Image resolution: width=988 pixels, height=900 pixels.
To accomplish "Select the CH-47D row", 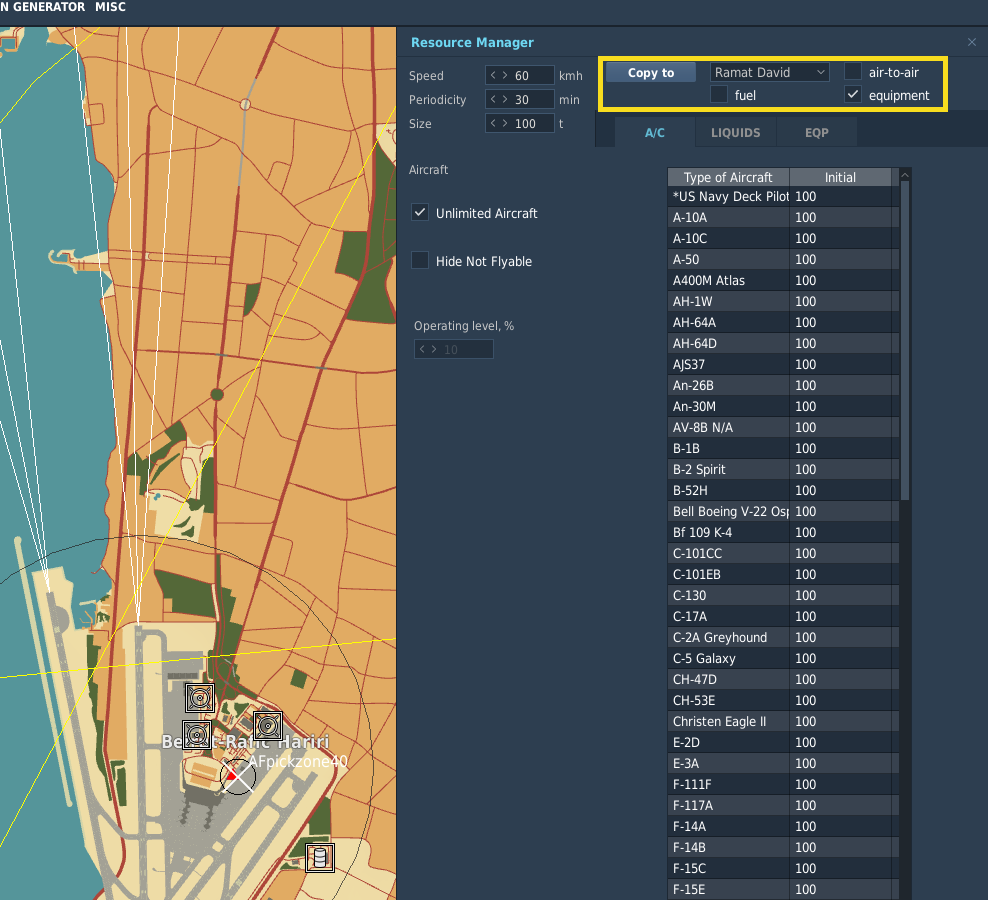I will coord(783,679).
